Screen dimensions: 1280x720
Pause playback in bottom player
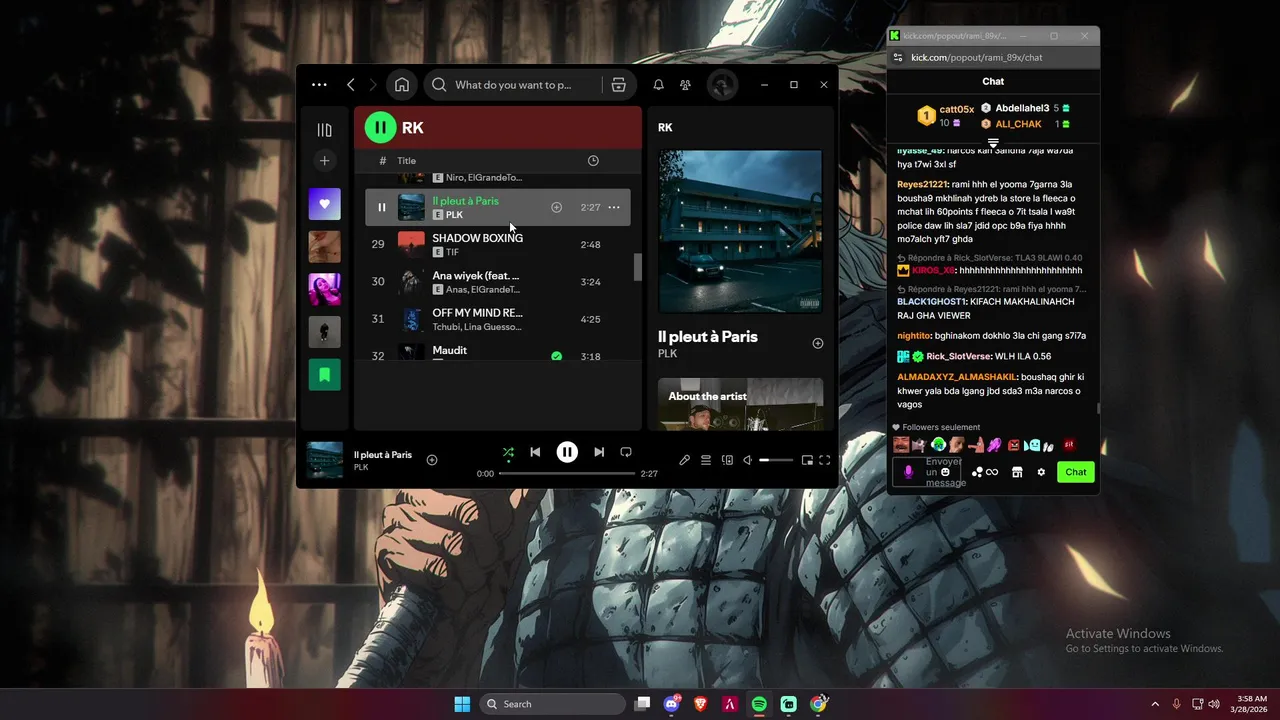click(x=567, y=452)
